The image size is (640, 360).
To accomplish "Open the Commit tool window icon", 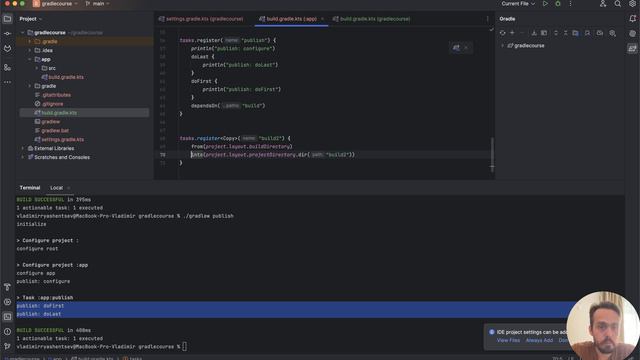I will [7, 33].
